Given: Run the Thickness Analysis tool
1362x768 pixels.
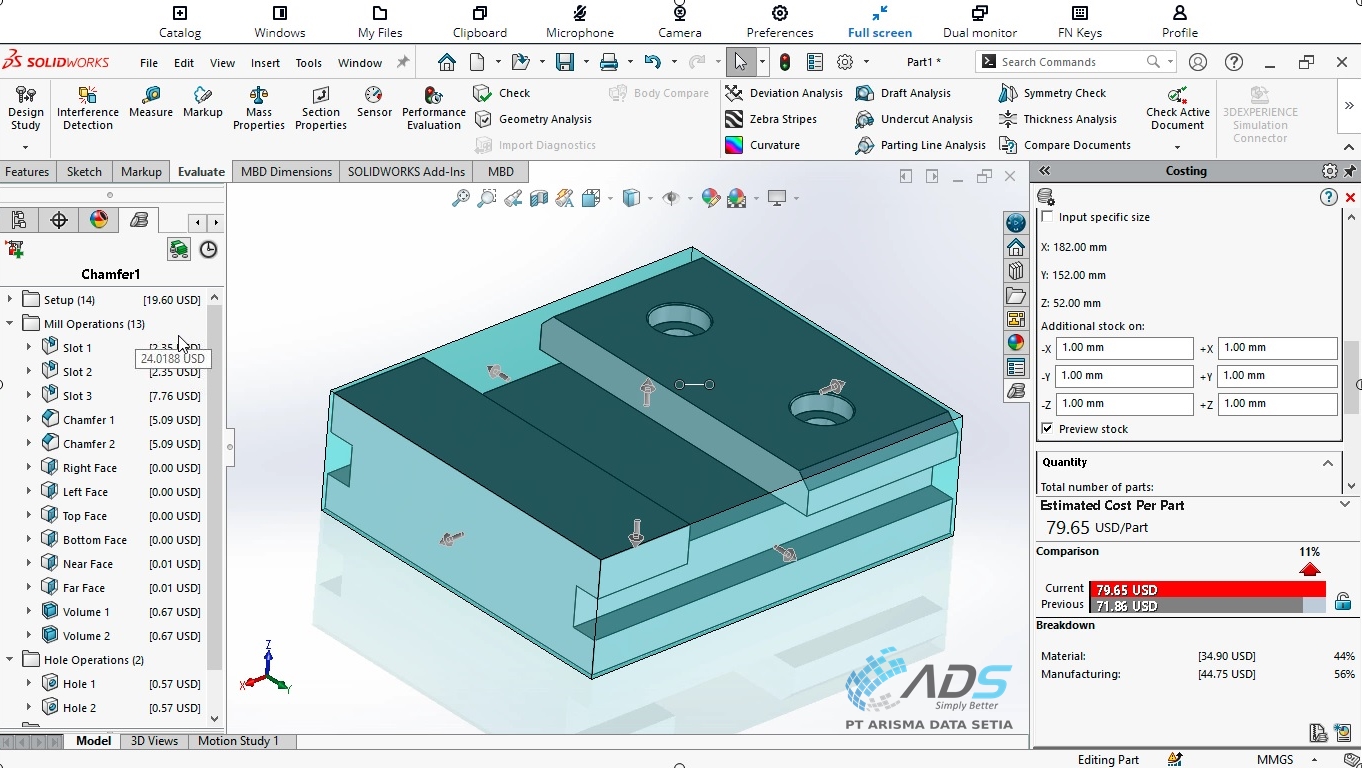Looking at the screenshot, I should pyautogui.click(x=1059, y=119).
